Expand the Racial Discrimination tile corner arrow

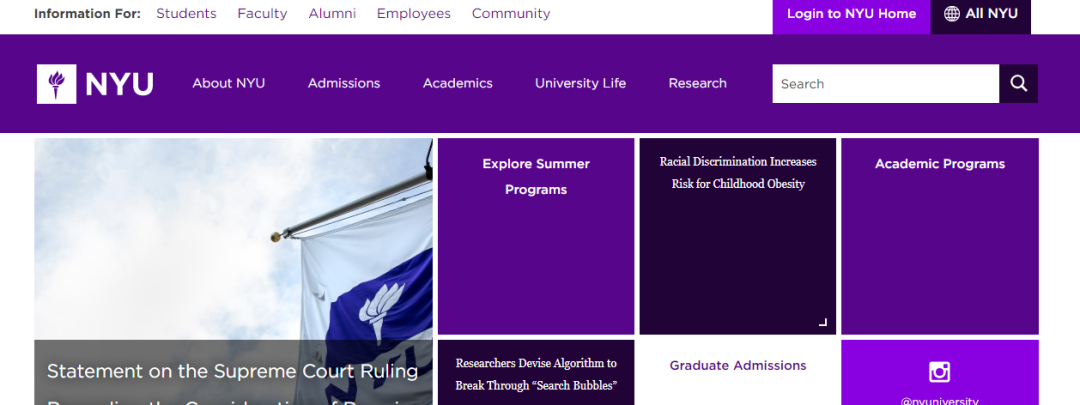[823, 322]
